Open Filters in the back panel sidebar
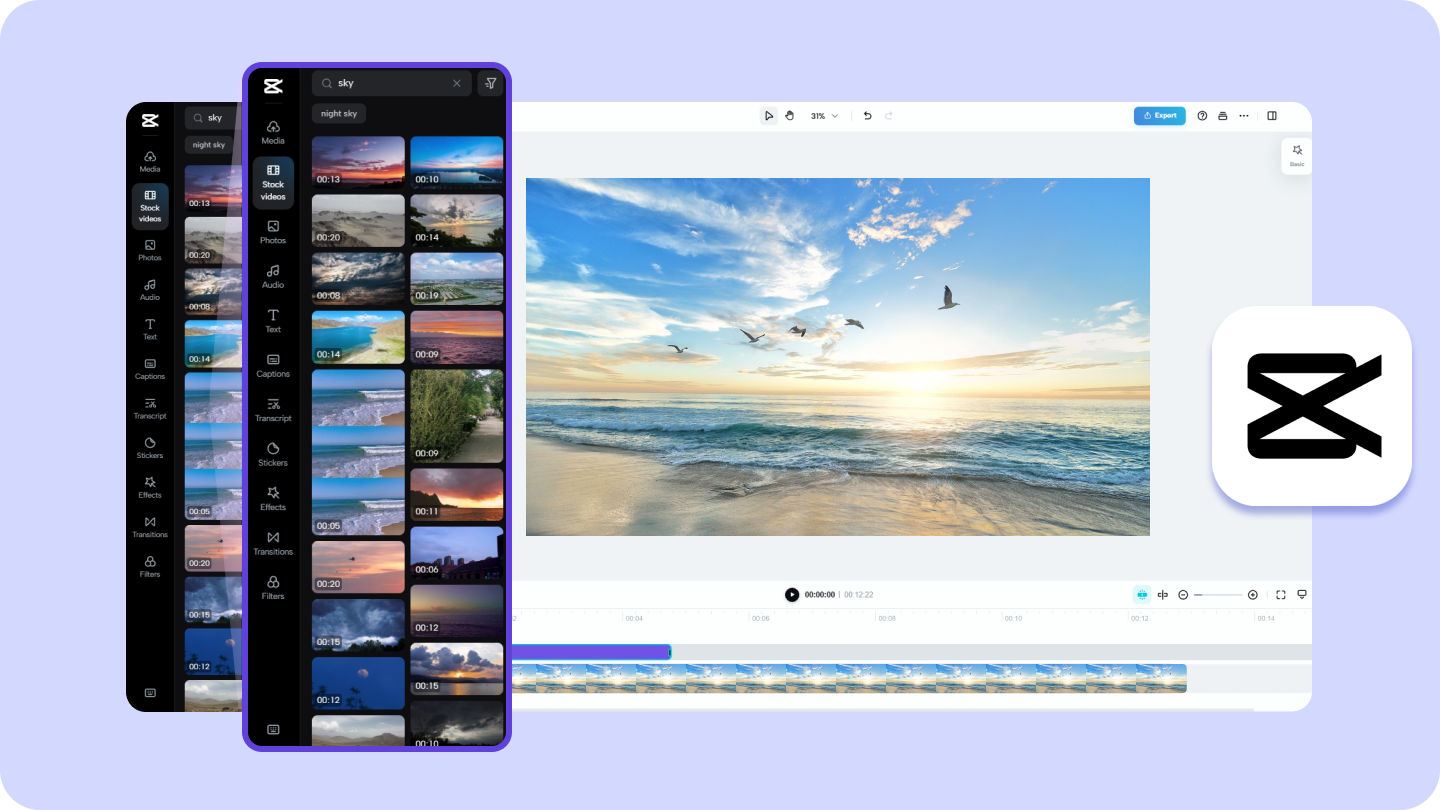Image resolution: width=1440 pixels, height=810 pixels. [150, 566]
